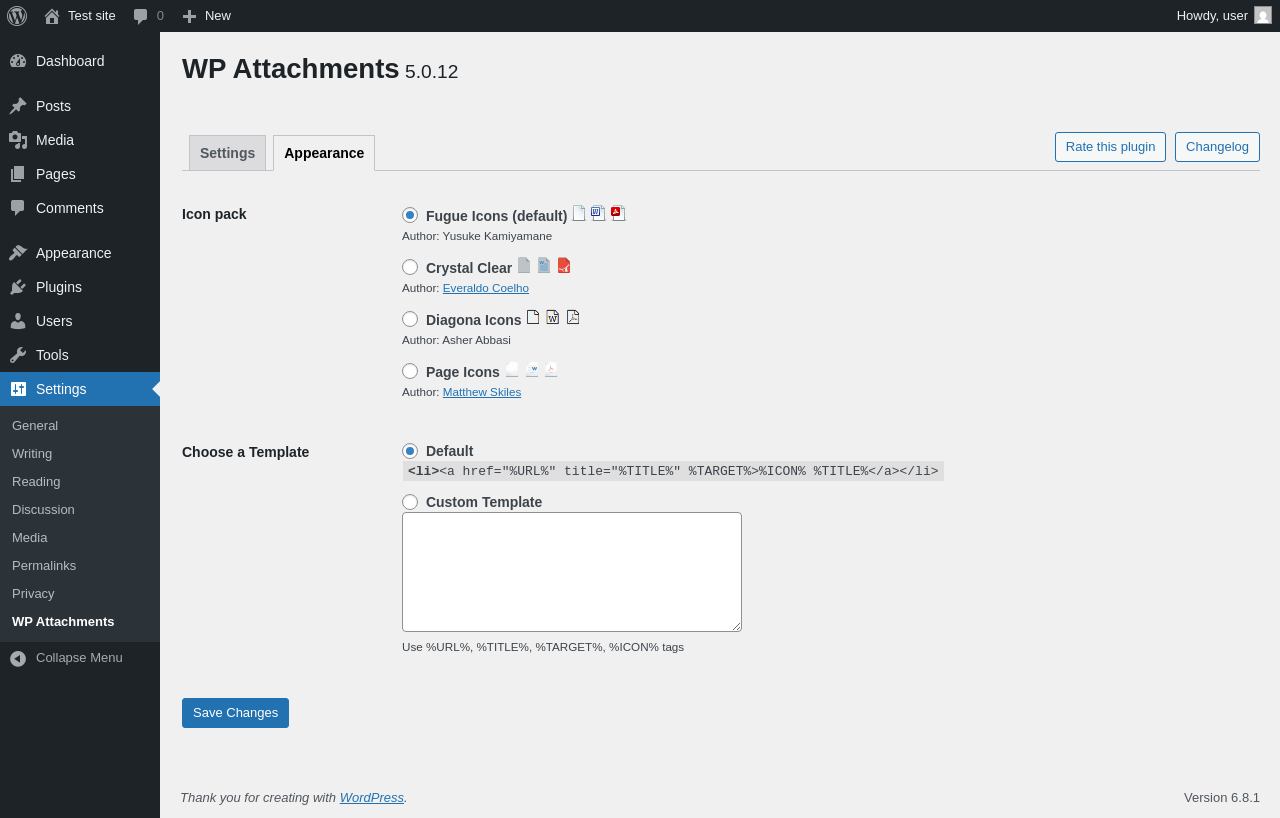Click the Tools wrench icon
The height and width of the screenshot is (818, 1280).
(x=18, y=355)
